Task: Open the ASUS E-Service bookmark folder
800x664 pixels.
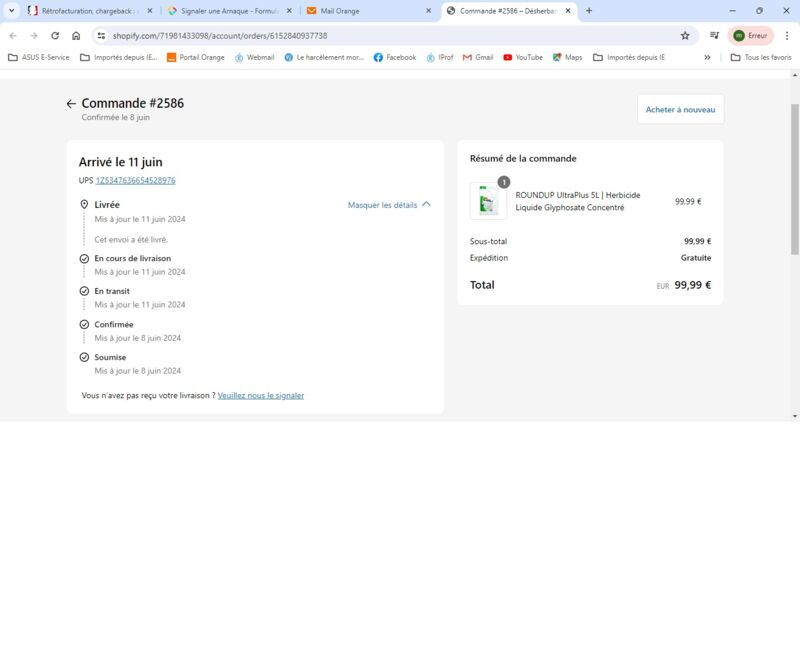Action: (39, 58)
